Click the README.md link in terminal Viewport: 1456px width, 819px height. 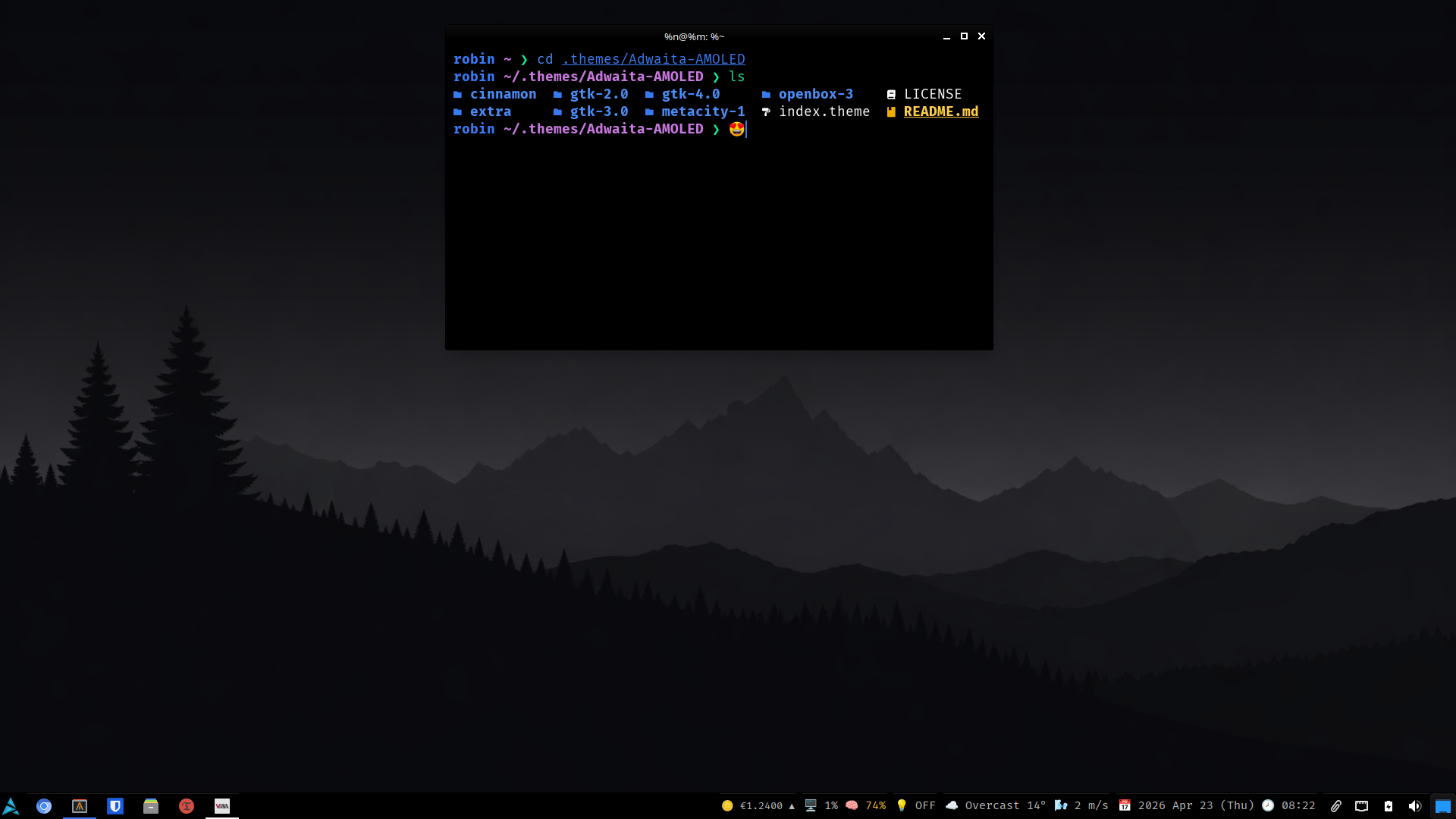(941, 111)
